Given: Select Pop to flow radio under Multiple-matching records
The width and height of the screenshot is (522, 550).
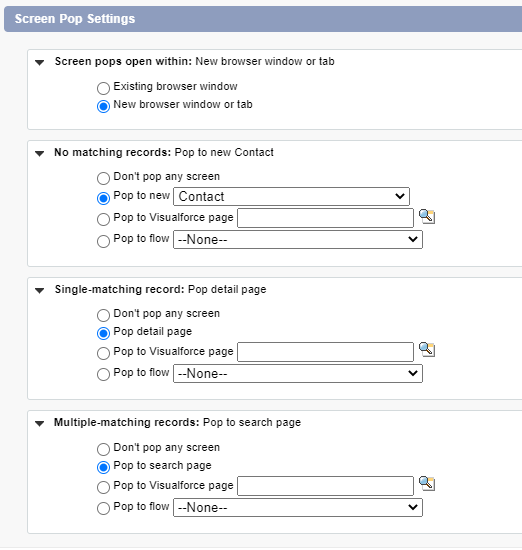Looking at the screenshot, I should click(x=103, y=508).
